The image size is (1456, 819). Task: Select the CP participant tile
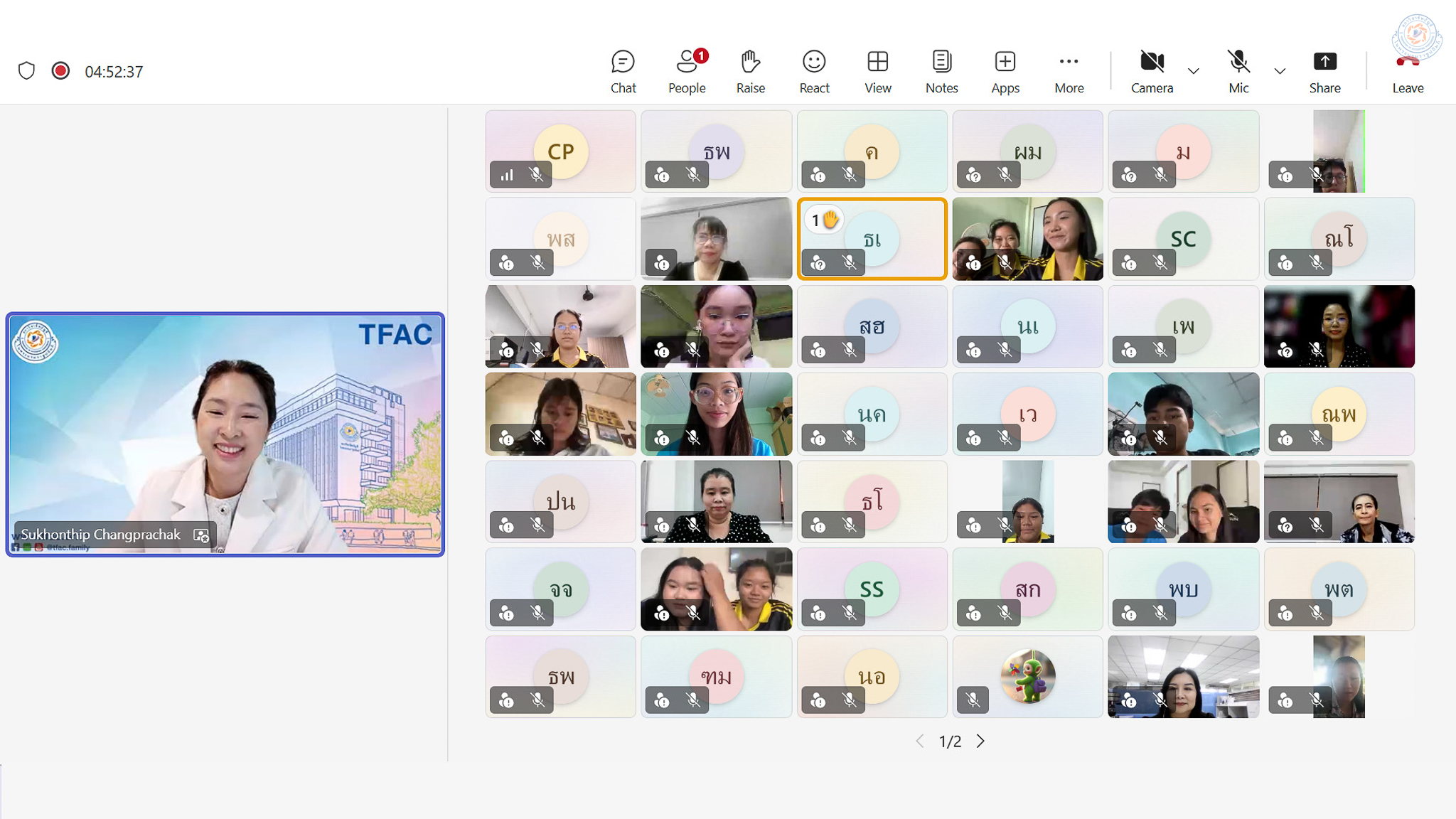tap(560, 151)
